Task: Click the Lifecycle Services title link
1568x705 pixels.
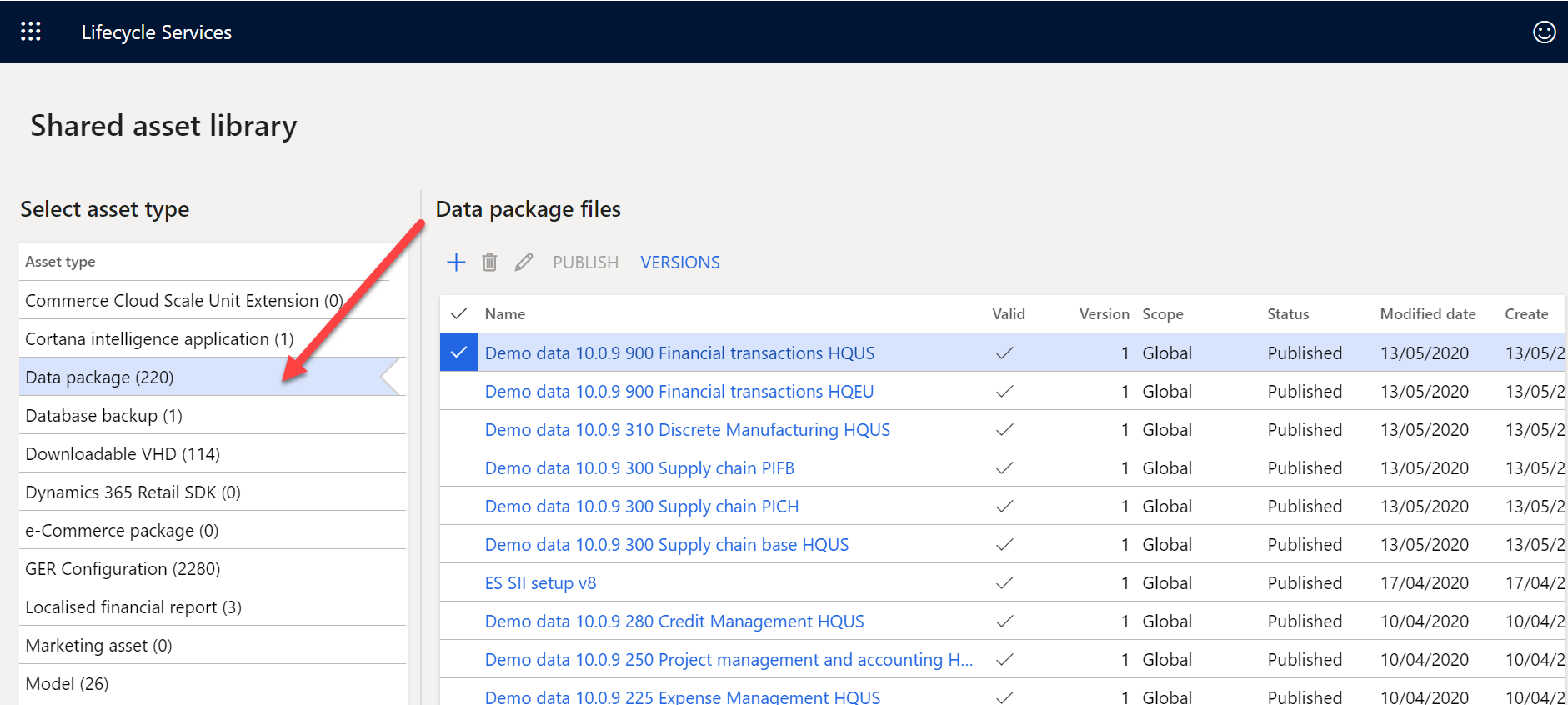Action: [157, 32]
